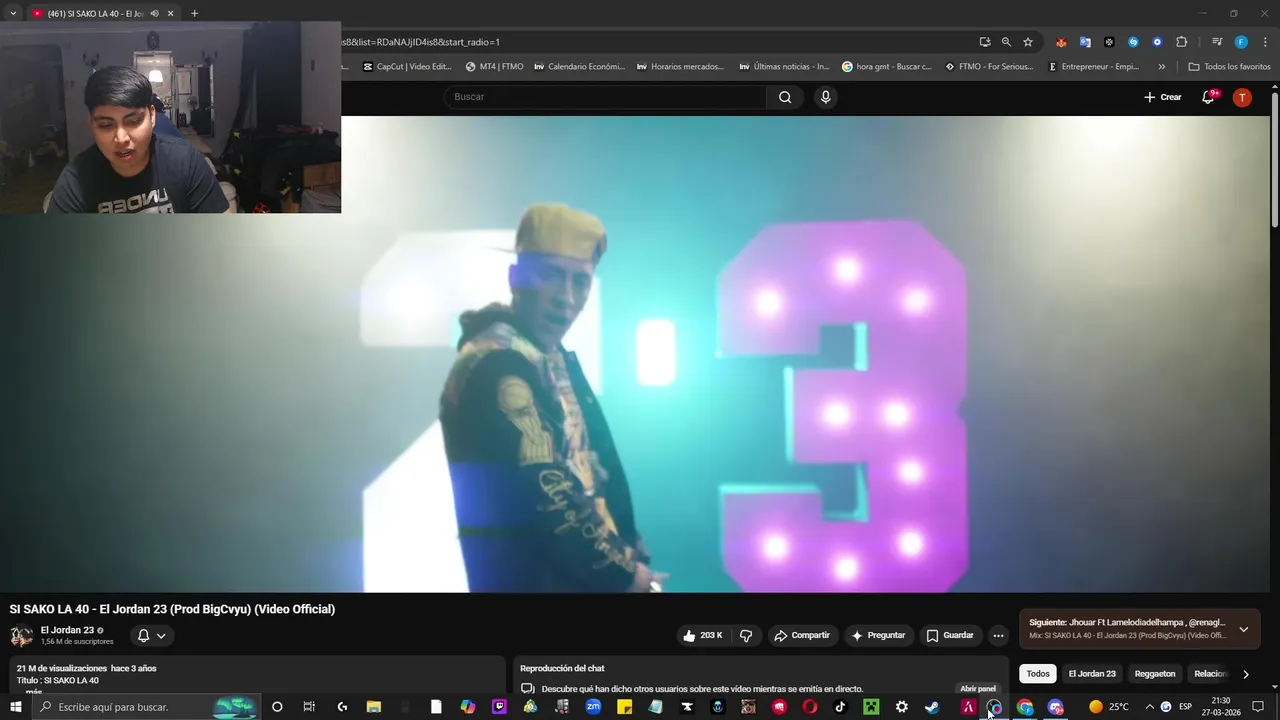Select the 'Reggaeton' filter chip

click(1155, 674)
